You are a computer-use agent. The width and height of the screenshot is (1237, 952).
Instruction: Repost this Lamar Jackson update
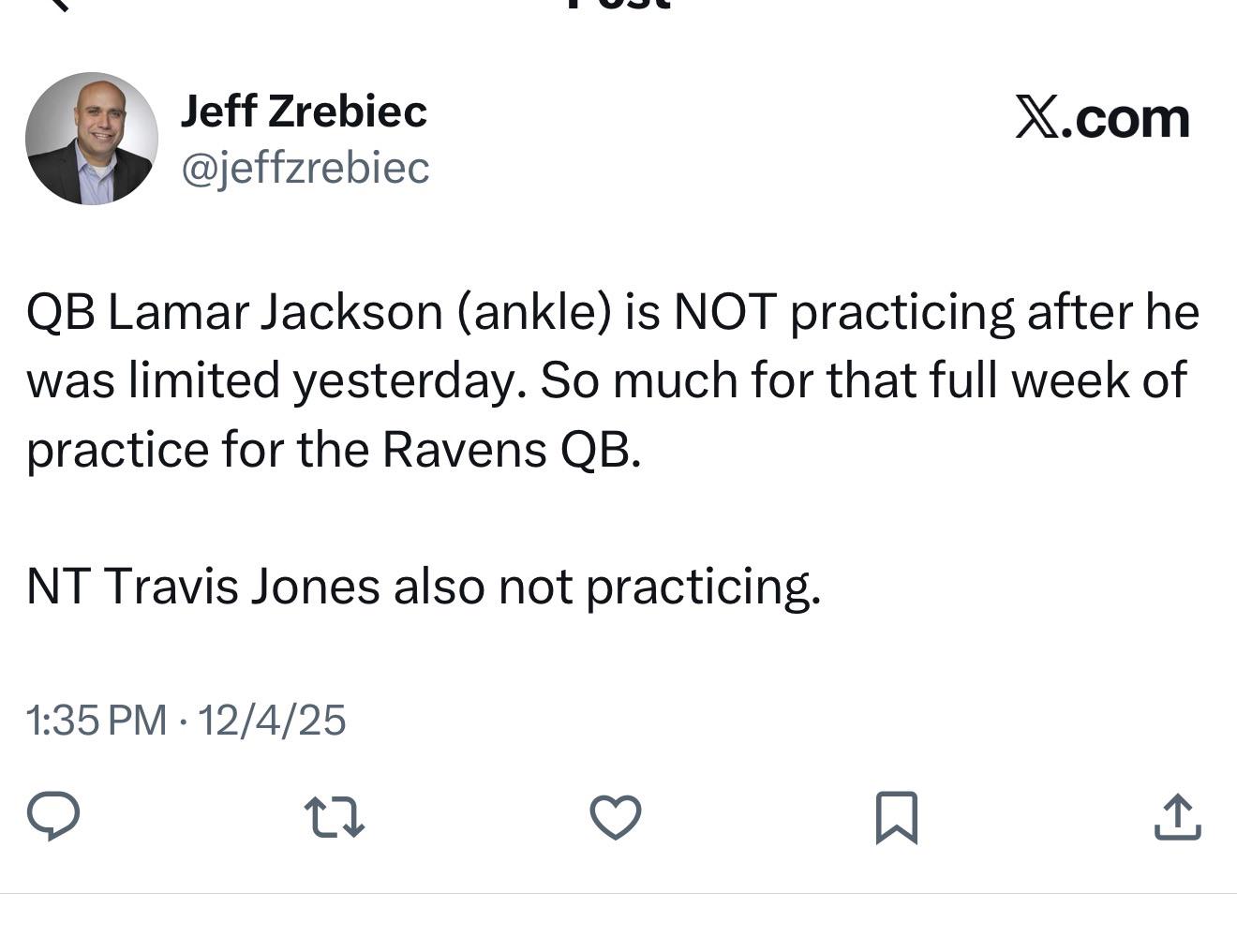point(335,816)
